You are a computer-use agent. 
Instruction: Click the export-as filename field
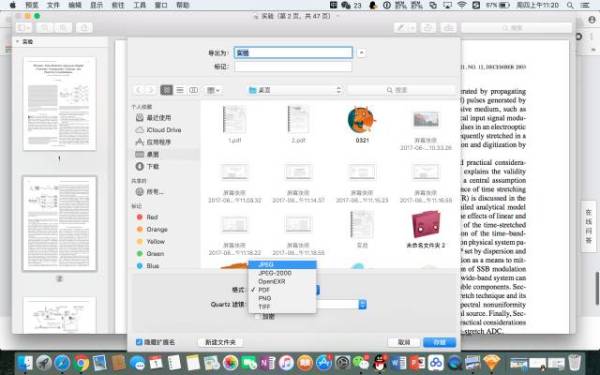(x=293, y=52)
